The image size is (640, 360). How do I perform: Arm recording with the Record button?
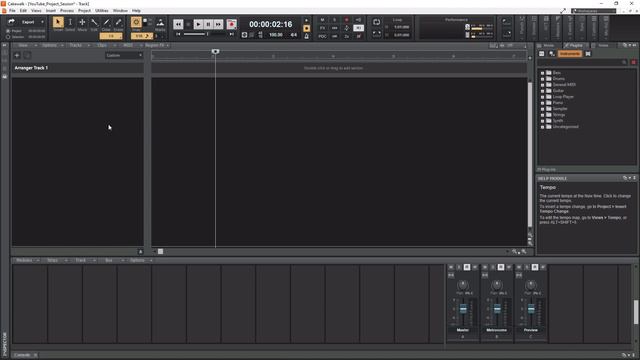(231, 24)
